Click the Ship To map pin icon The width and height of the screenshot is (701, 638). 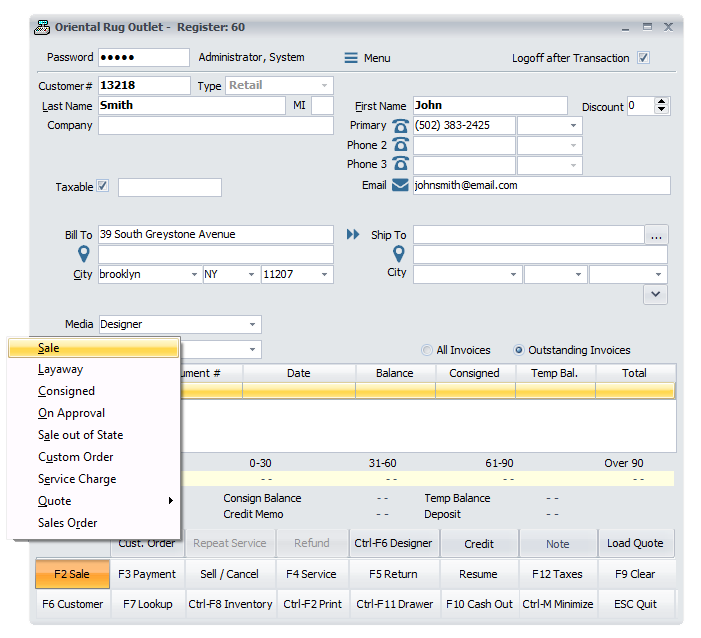398,254
